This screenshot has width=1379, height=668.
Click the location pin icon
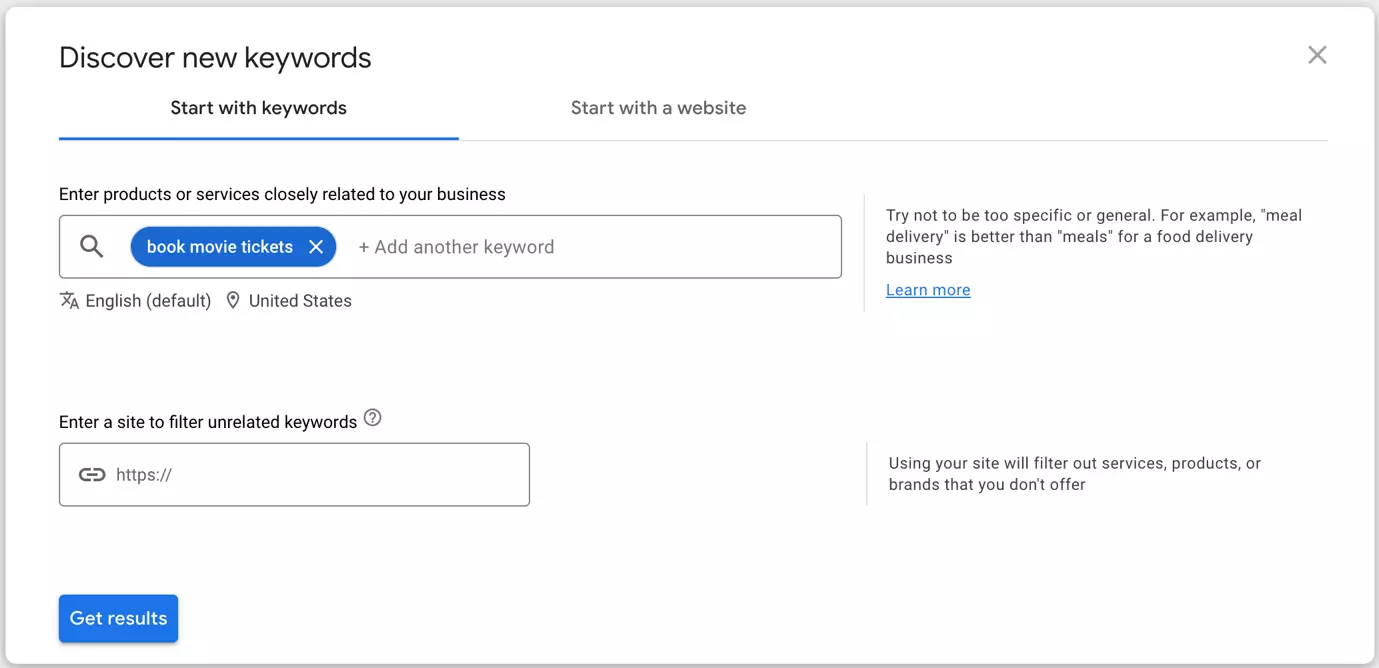(x=233, y=301)
